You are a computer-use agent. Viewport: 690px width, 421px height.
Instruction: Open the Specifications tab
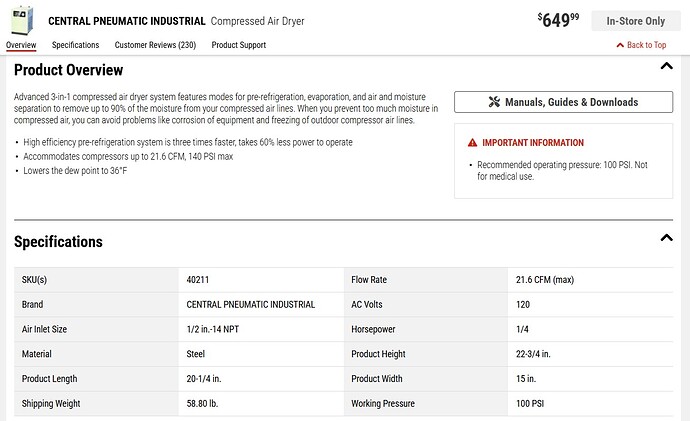(x=75, y=45)
